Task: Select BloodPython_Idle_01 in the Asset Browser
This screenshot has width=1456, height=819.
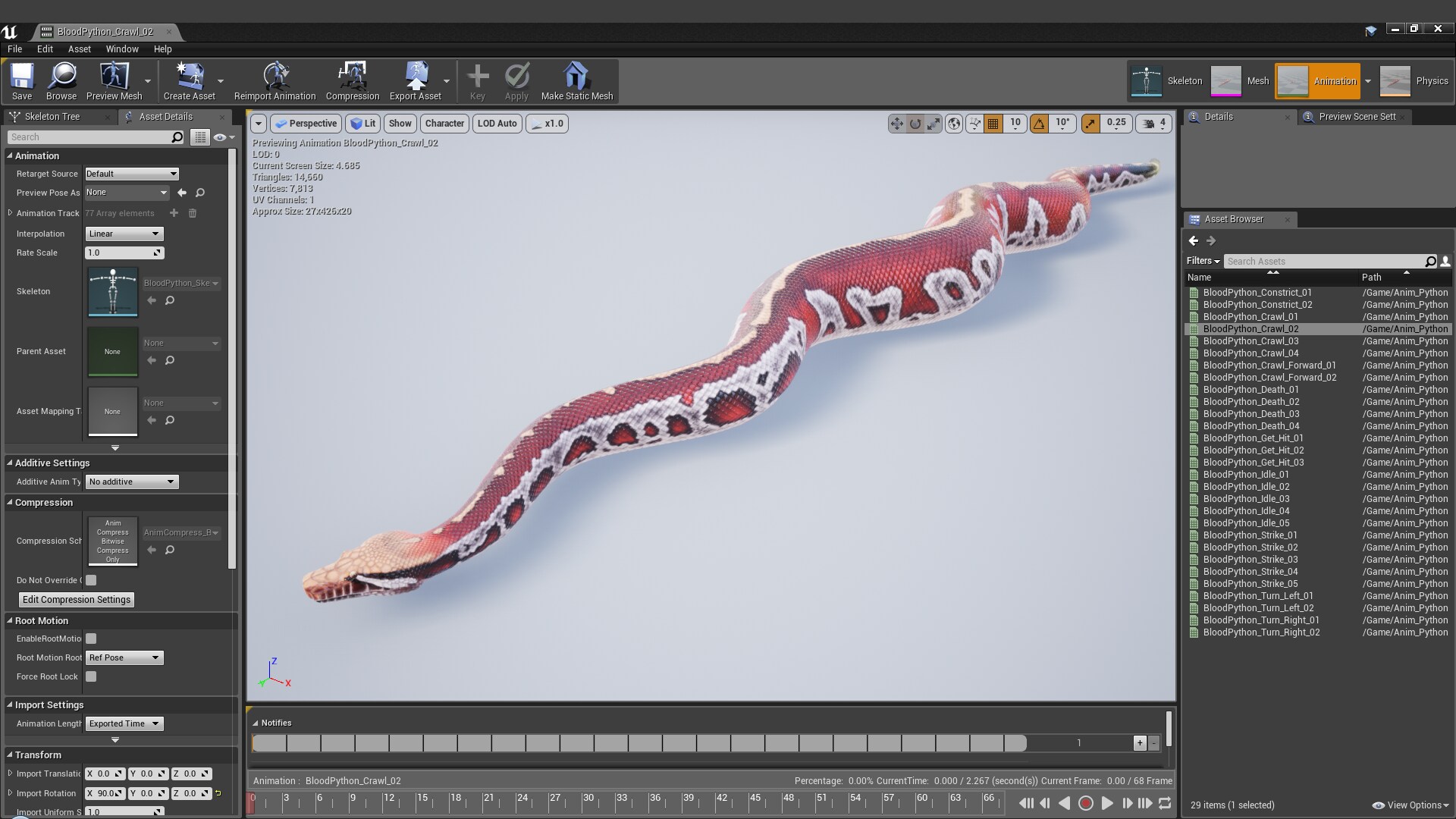Action: 1245,474
